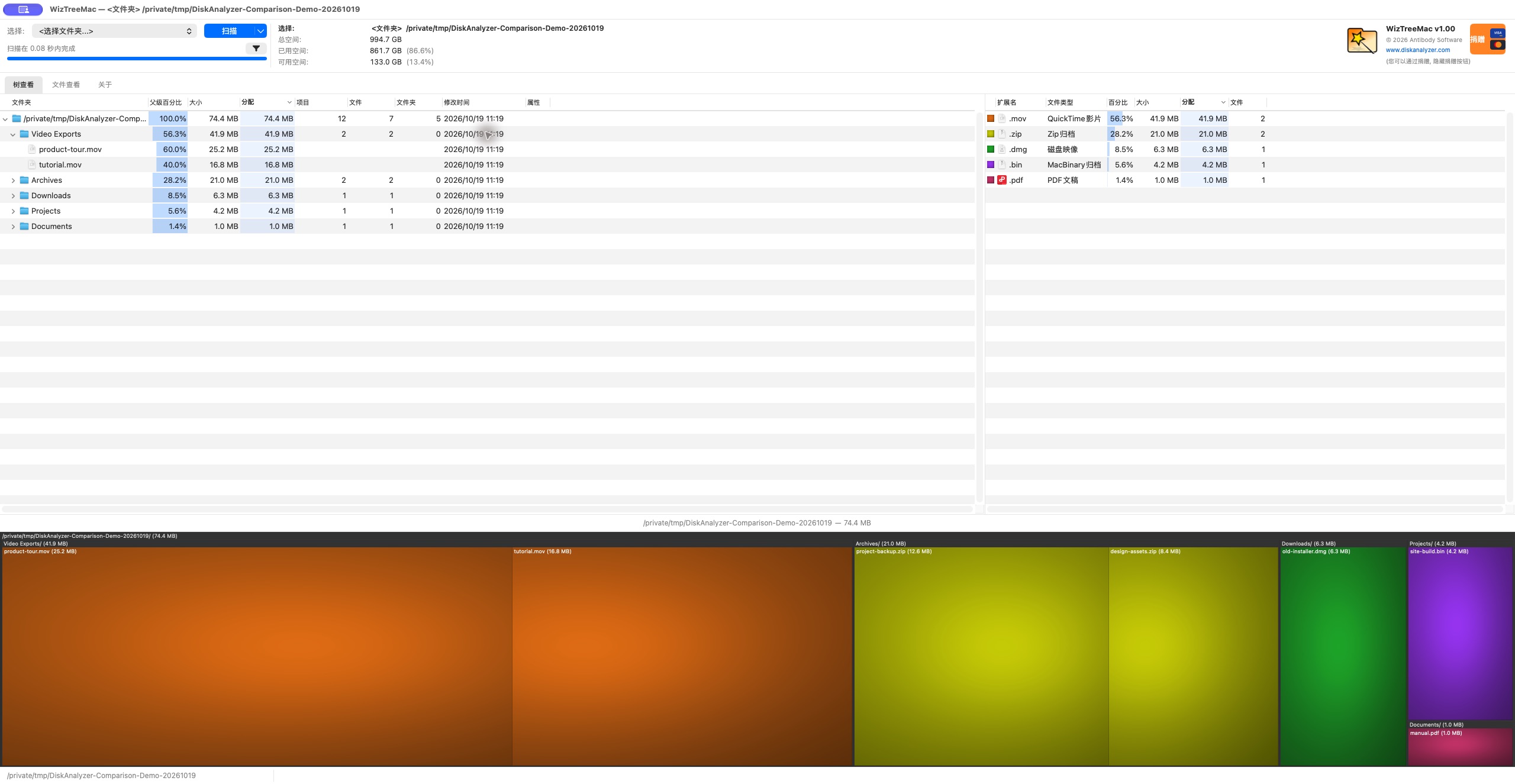This screenshot has width=1515, height=784.
Task: Click the WizTreeMac logo icon
Action: coord(1362,41)
